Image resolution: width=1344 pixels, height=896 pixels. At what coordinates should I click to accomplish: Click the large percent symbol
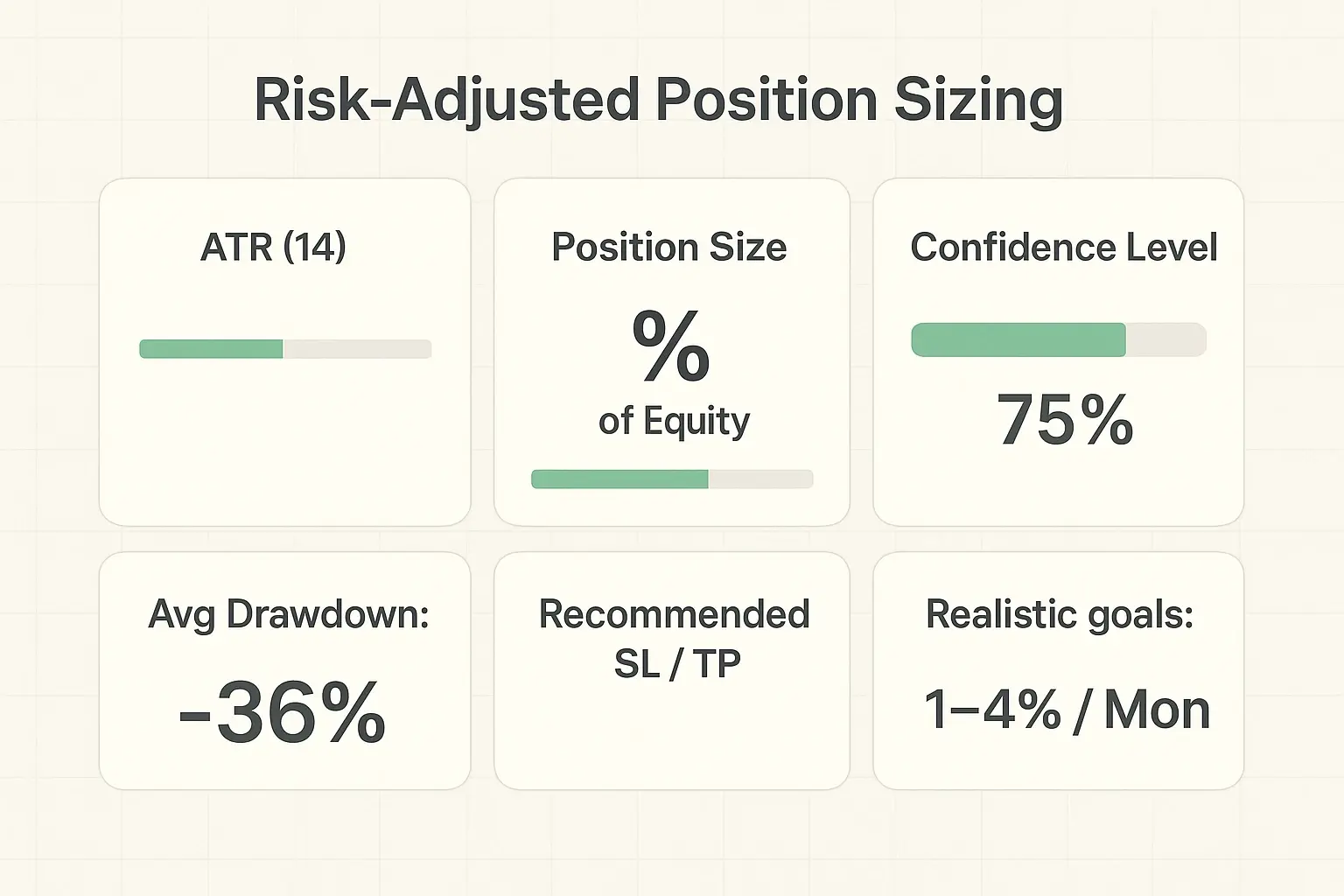pyautogui.click(x=670, y=346)
